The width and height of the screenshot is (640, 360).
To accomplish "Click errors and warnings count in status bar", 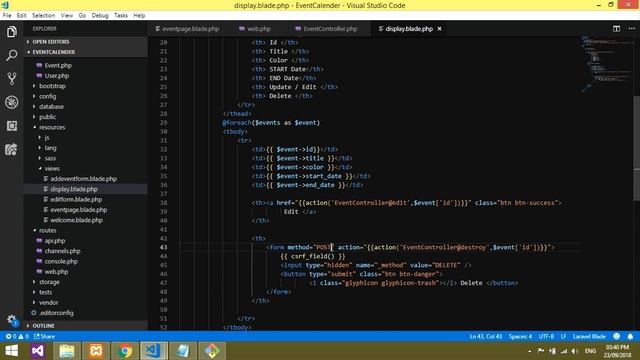I will (x=17, y=336).
